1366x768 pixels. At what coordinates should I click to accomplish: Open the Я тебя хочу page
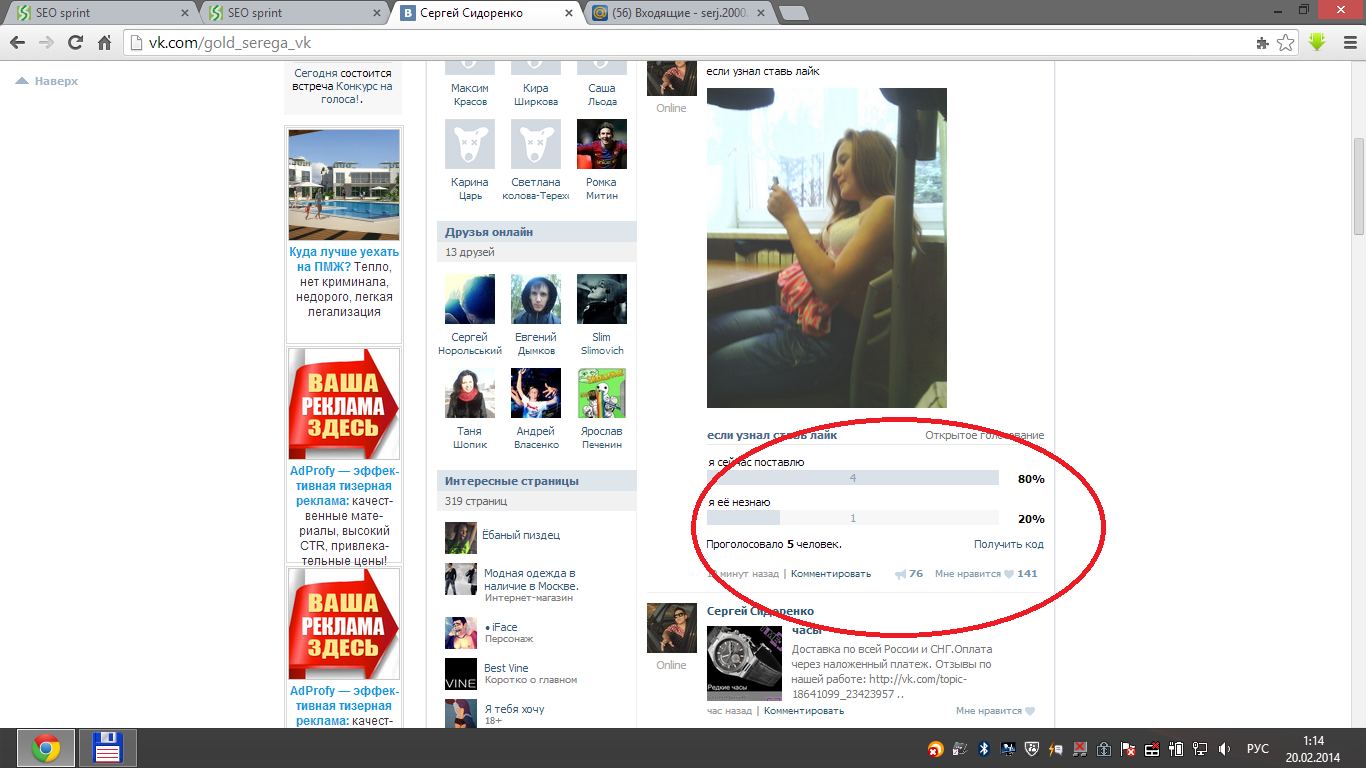514,709
